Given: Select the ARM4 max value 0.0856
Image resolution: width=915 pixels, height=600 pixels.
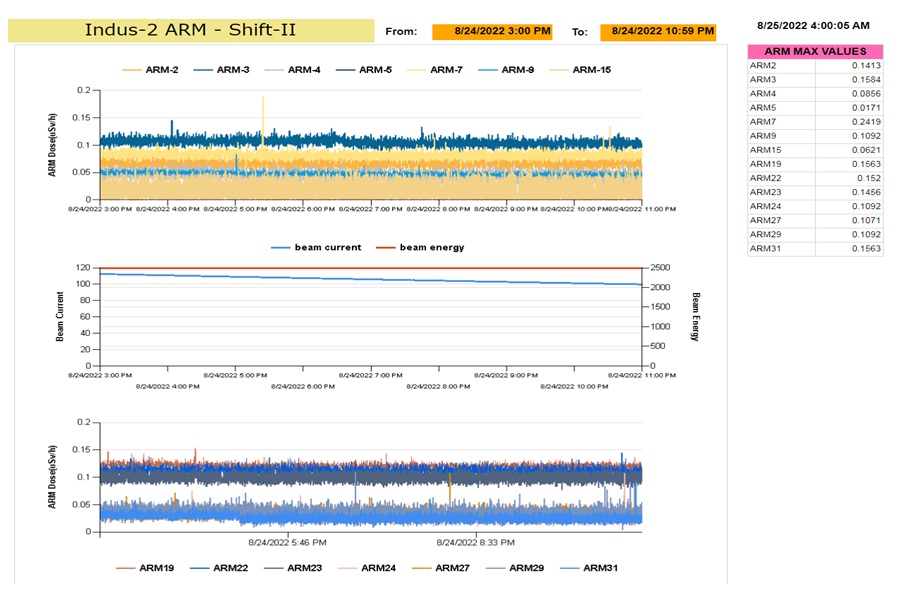Looking at the screenshot, I should point(866,93).
